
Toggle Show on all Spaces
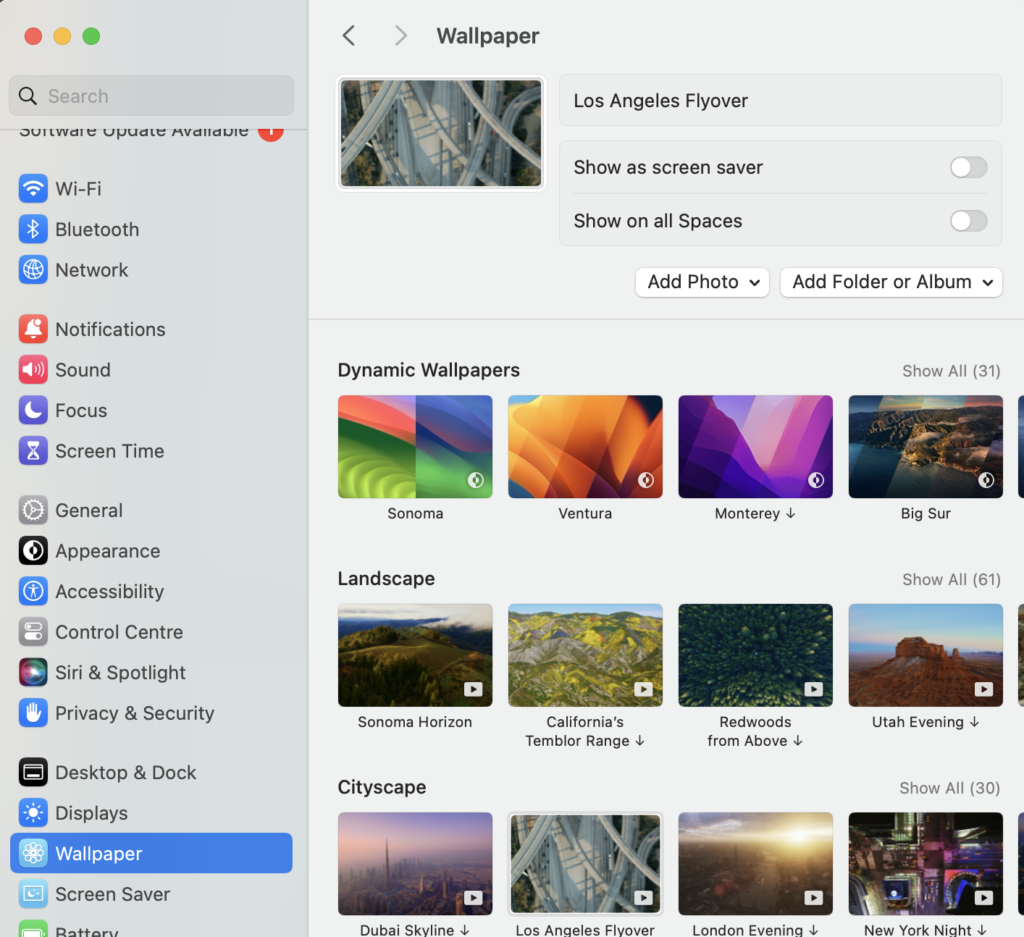tap(967, 221)
